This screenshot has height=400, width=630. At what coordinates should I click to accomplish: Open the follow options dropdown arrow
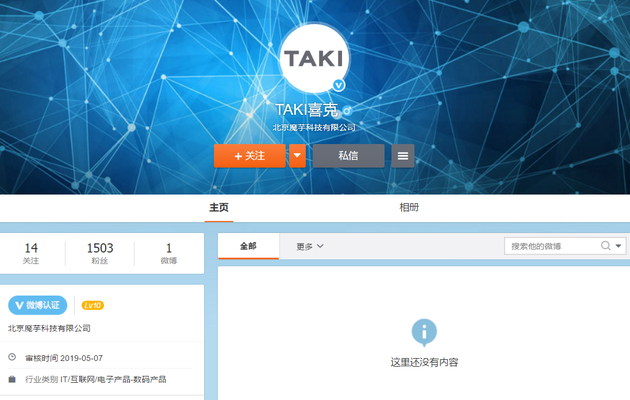click(x=297, y=155)
